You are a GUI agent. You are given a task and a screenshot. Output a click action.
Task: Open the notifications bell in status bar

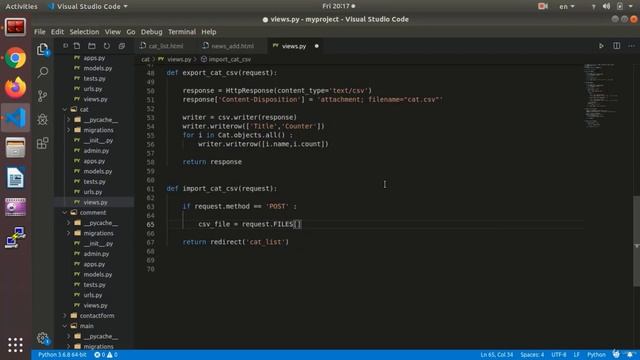pyautogui.click(x=630, y=354)
